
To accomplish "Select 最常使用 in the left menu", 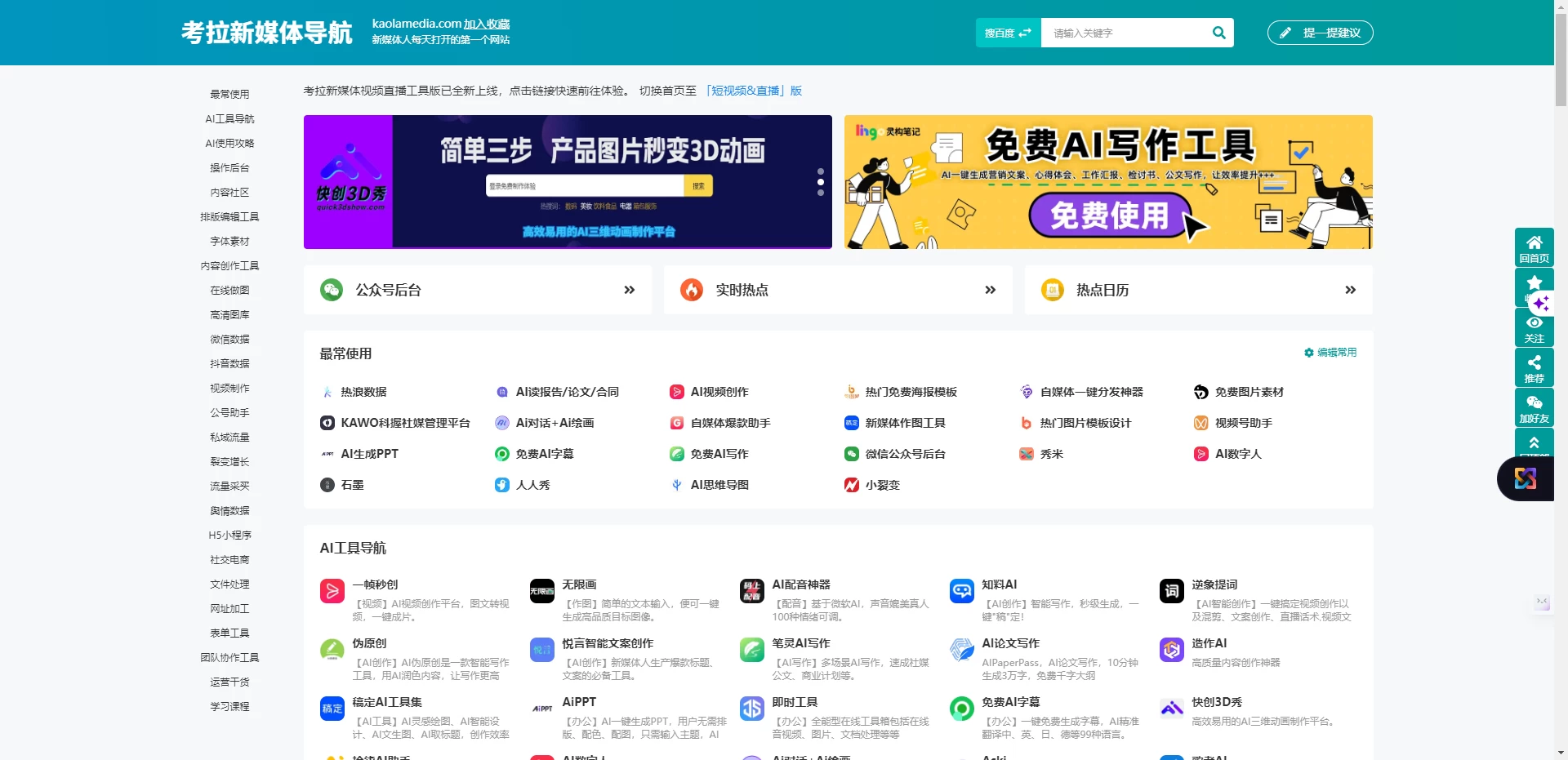I will tap(229, 94).
